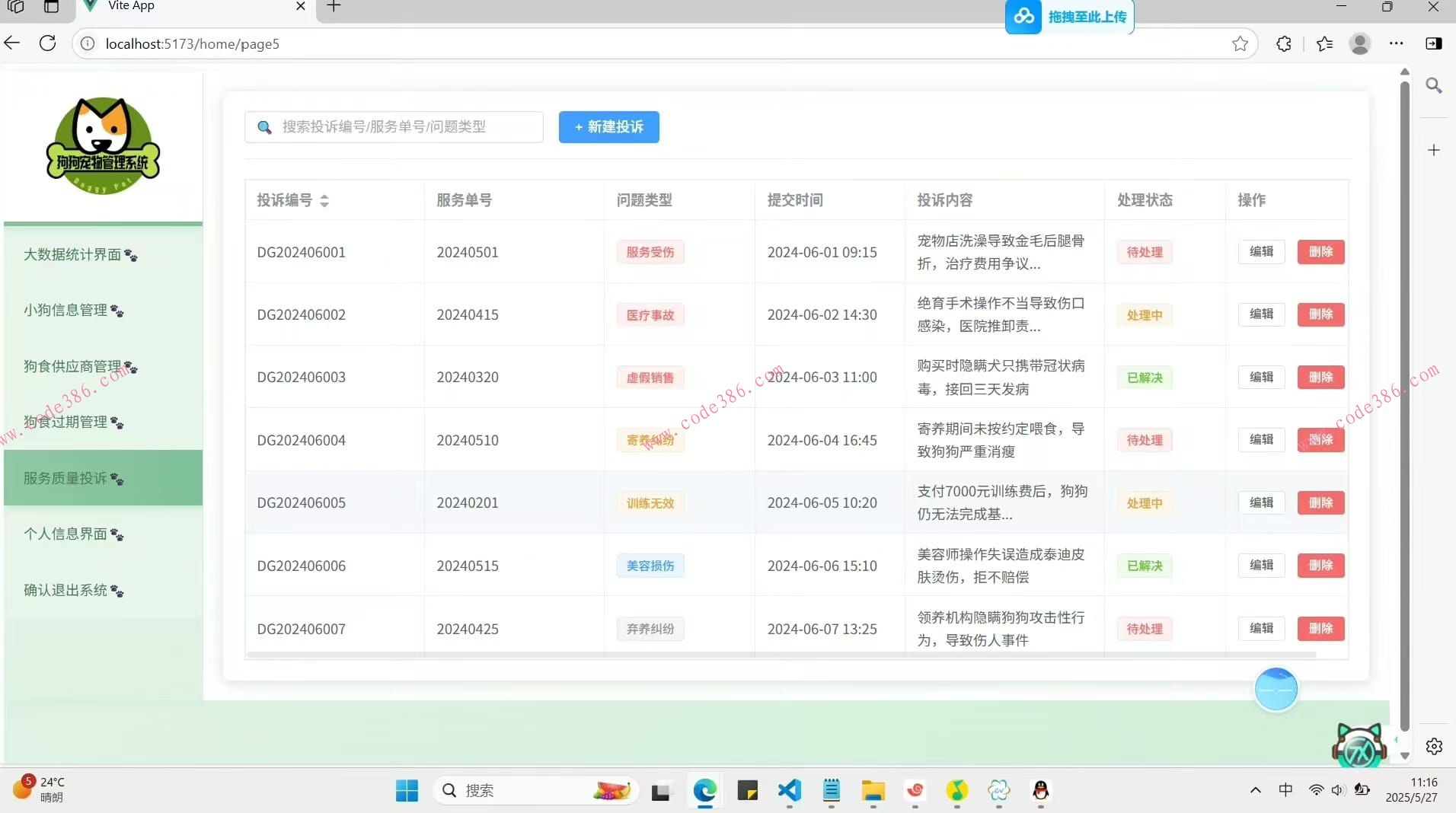1456x813 pixels.
Task: Click the browser extensions puzzle icon
Action: click(1283, 43)
